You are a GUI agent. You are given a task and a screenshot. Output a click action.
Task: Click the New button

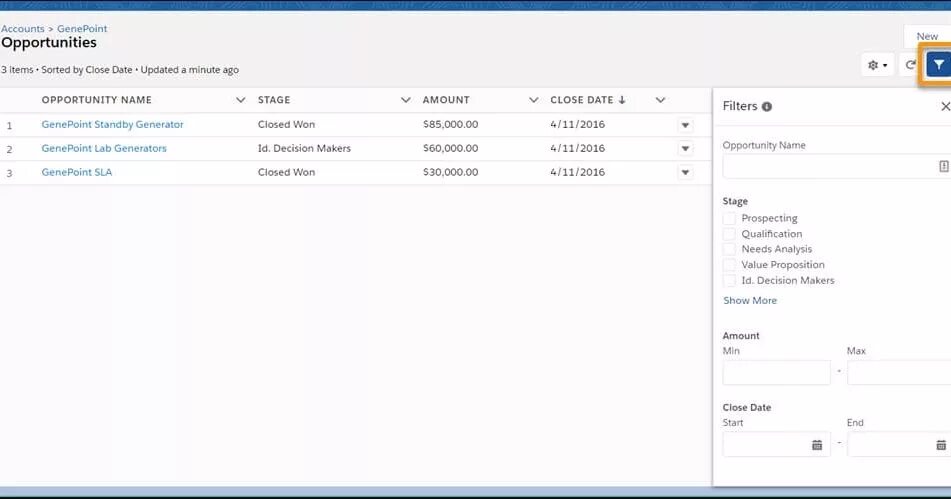click(x=927, y=36)
